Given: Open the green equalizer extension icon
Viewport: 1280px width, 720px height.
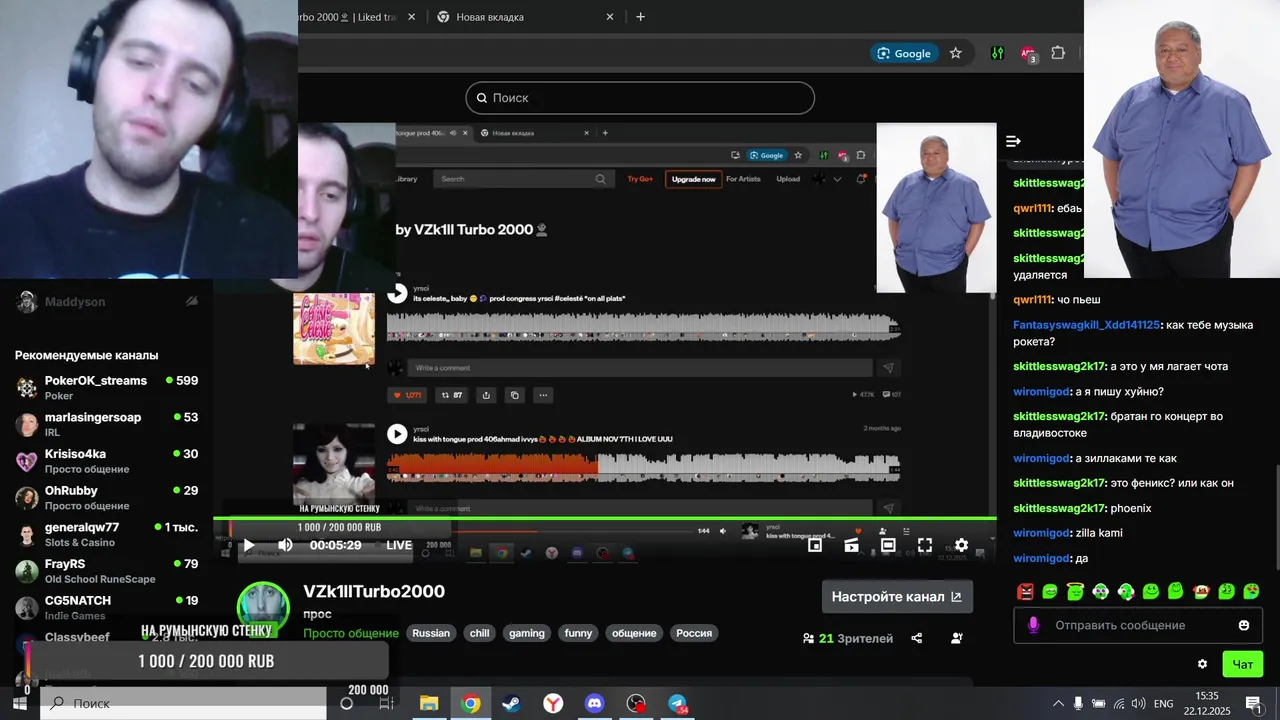Looking at the screenshot, I should (x=997, y=53).
